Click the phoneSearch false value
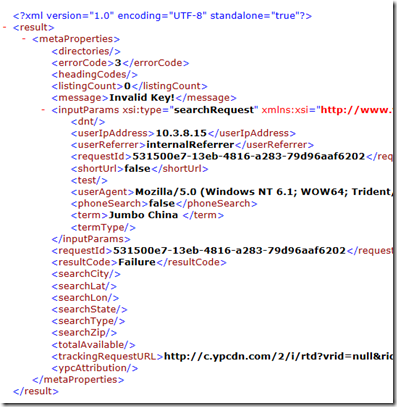397x407 pixels. [162, 203]
